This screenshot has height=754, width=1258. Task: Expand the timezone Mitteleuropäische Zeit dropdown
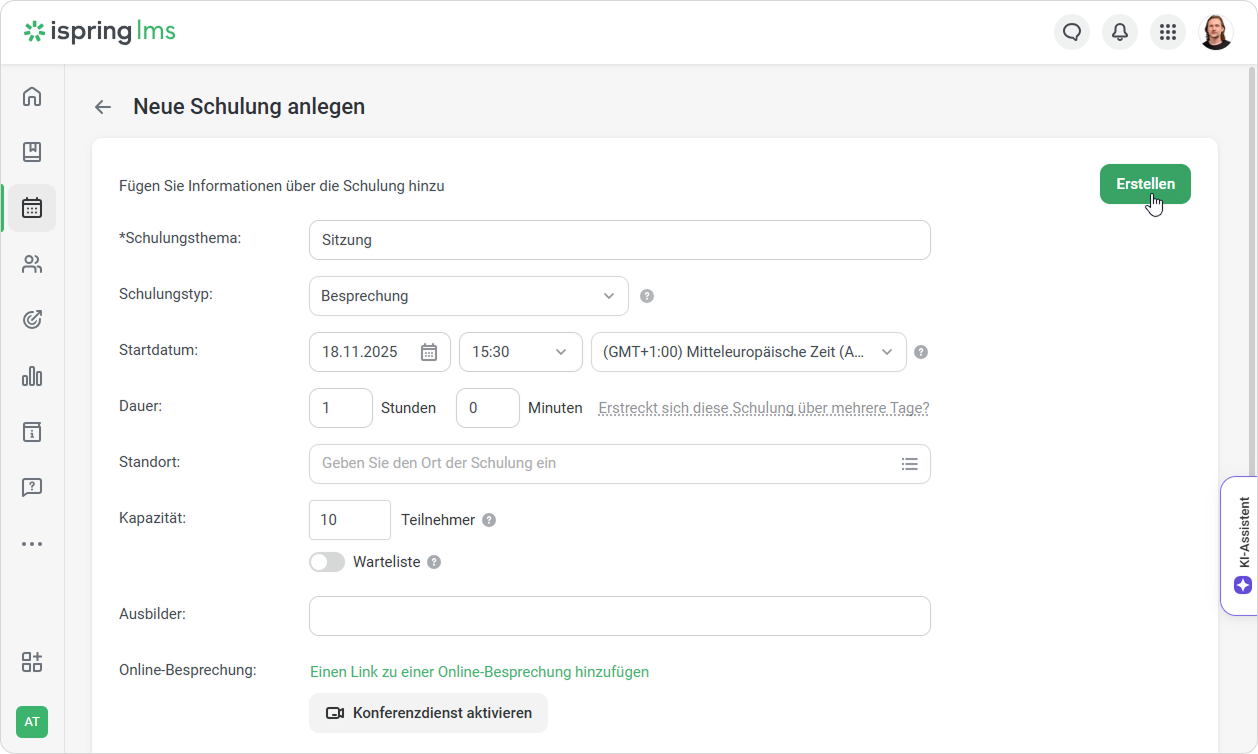point(748,352)
